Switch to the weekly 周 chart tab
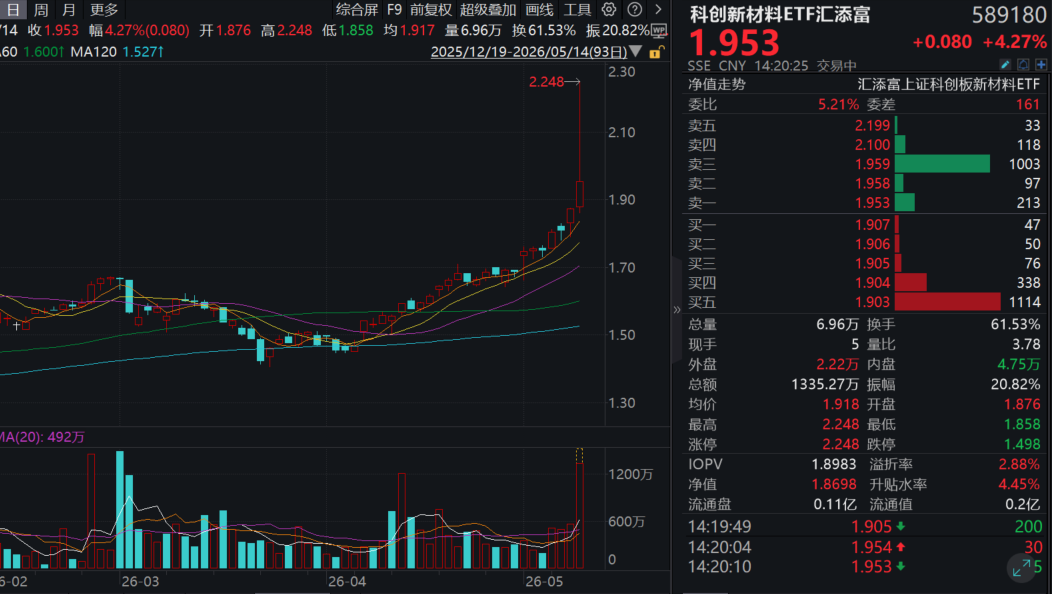 [x=41, y=9]
